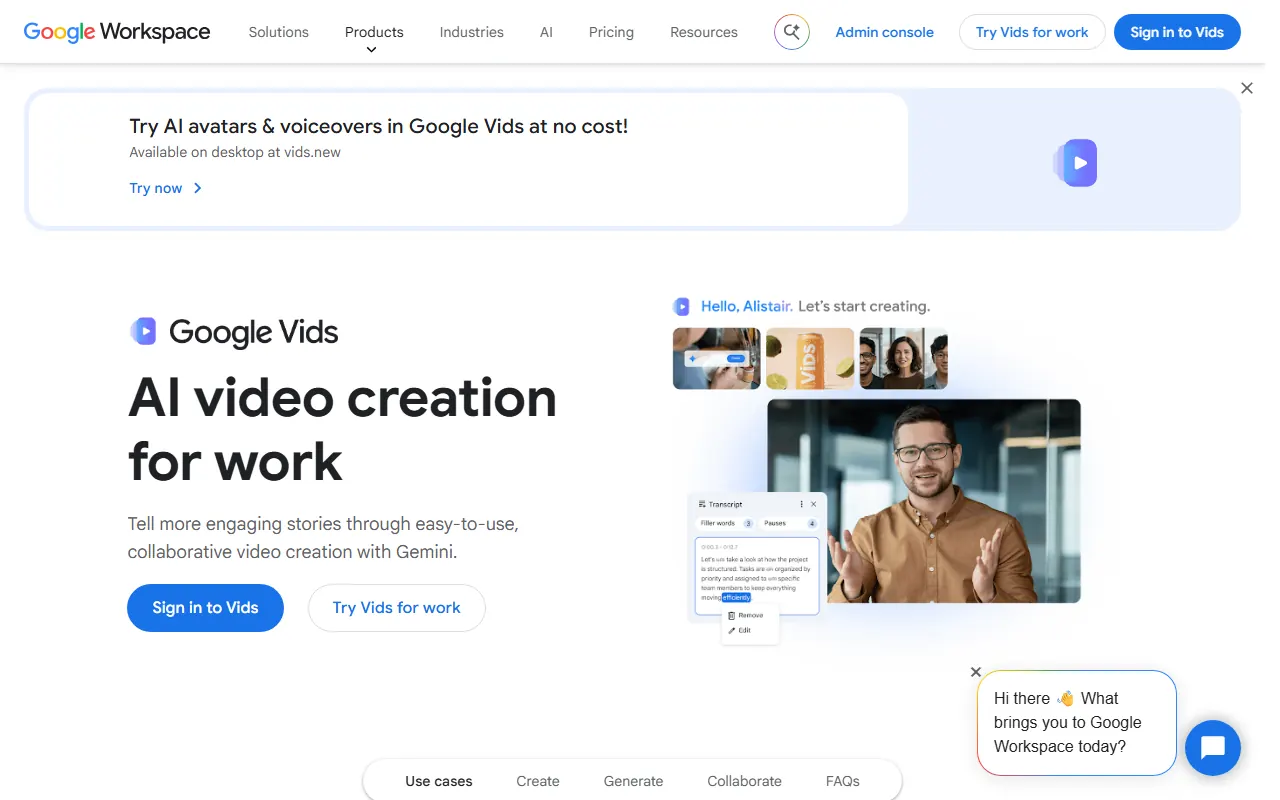Click the Pauses chip

[x=790, y=523]
